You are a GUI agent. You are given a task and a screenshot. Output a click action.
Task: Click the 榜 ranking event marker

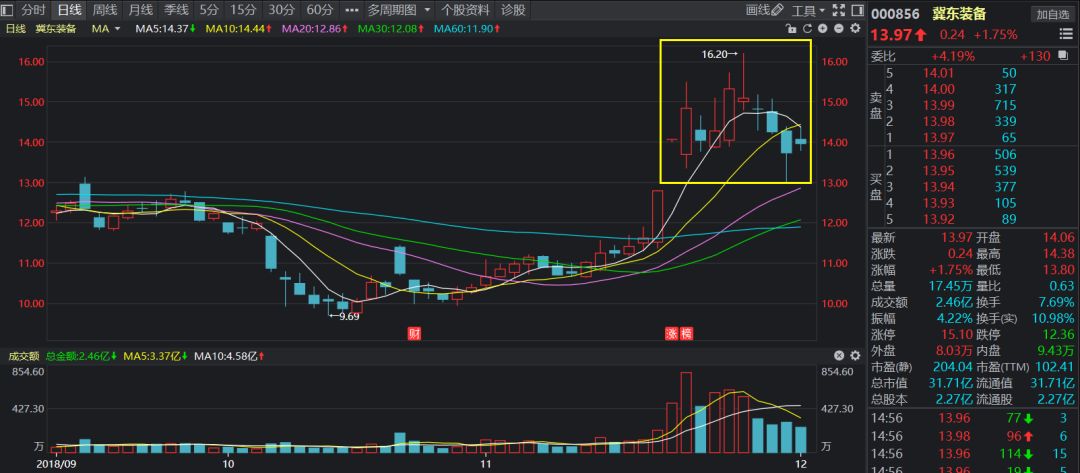click(x=686, y=334)
